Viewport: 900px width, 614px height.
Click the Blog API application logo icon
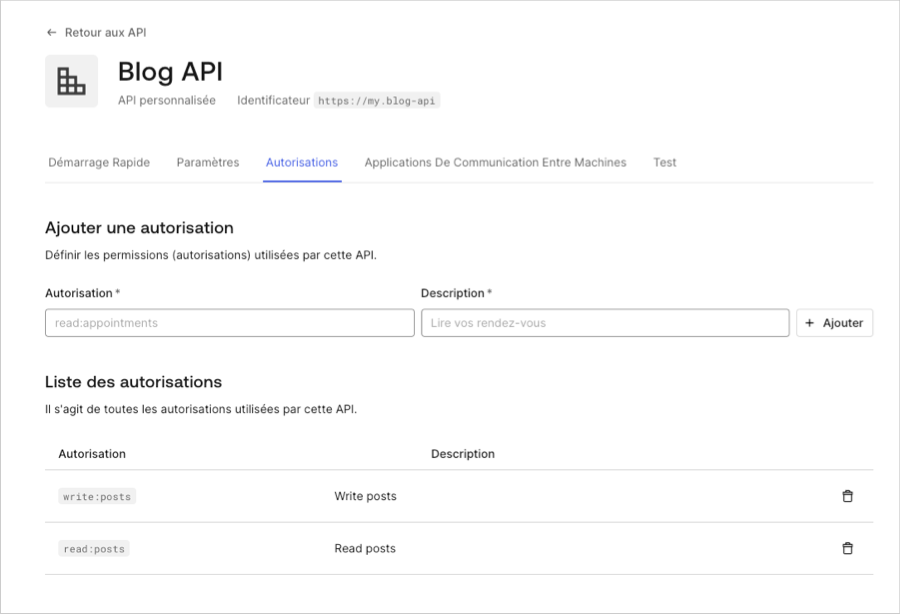(x=71, y=80)
